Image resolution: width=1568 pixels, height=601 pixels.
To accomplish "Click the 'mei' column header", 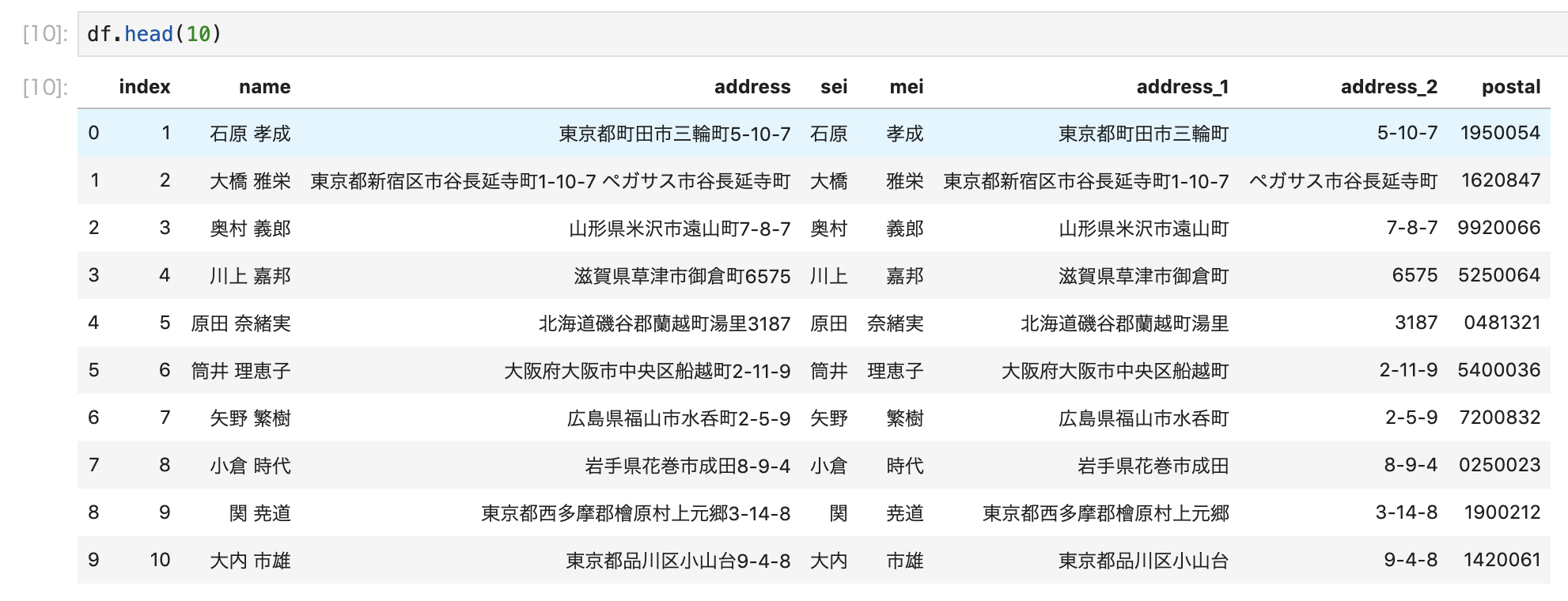I will pyautogui.click(x=907, y=87).
